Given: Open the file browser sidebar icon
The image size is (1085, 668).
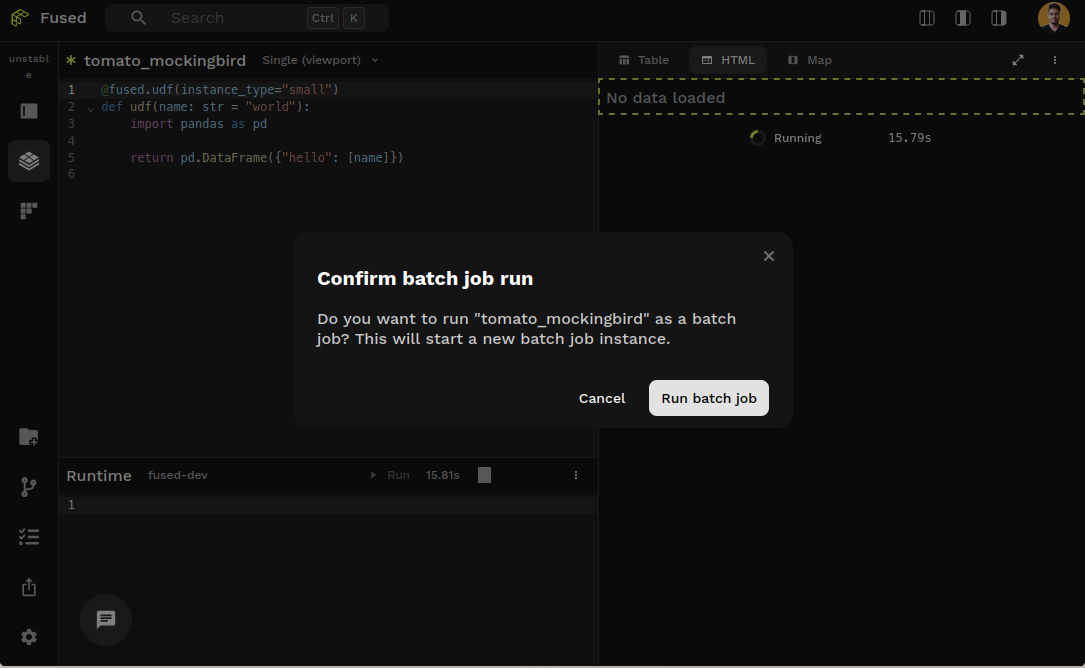Looking at the screenshot, I should 28,436.
